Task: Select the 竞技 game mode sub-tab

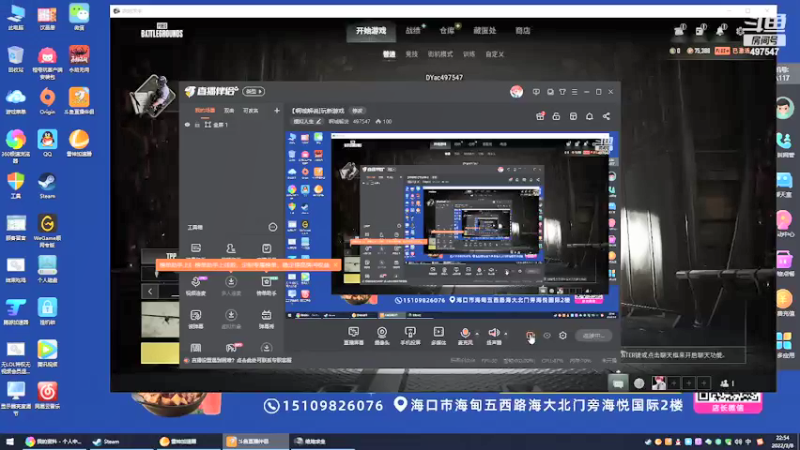Action: click(411, 54)
